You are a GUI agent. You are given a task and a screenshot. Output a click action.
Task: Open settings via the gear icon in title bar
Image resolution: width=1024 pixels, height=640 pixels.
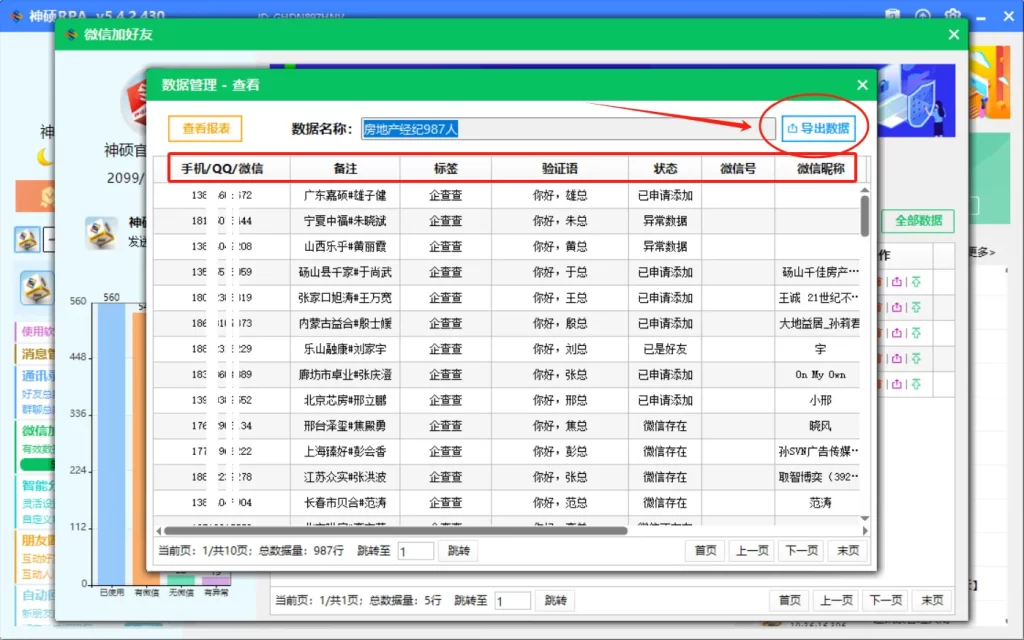click(952, 15)
